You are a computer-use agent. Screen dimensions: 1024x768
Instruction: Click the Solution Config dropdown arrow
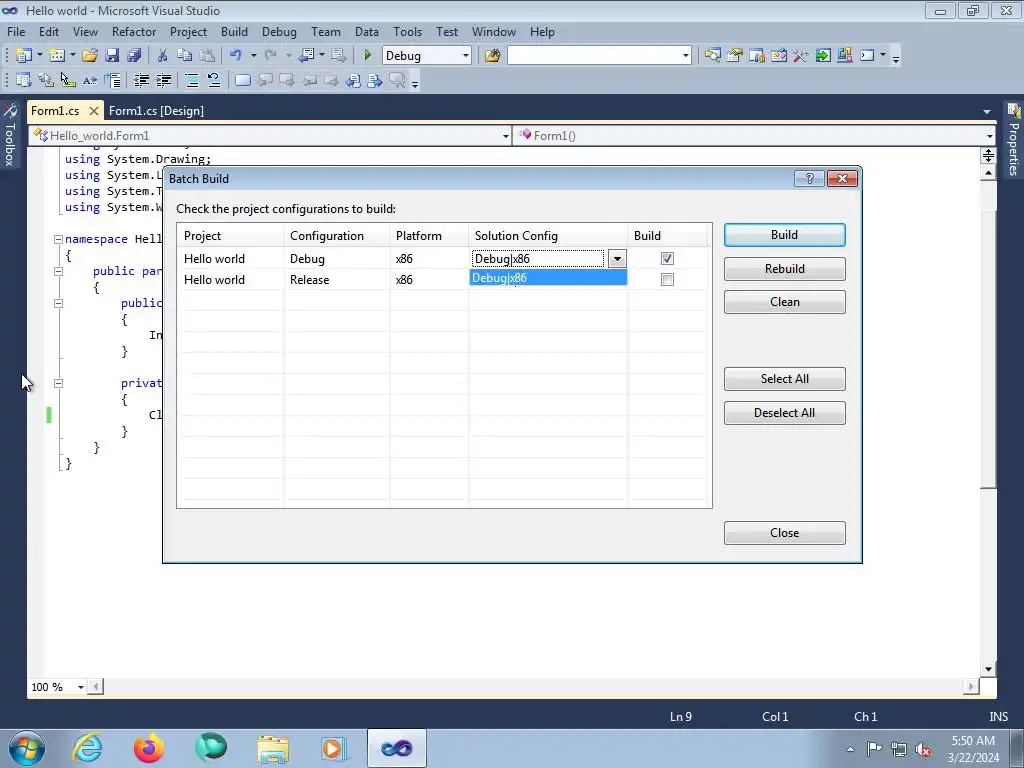tap(617, 259)
